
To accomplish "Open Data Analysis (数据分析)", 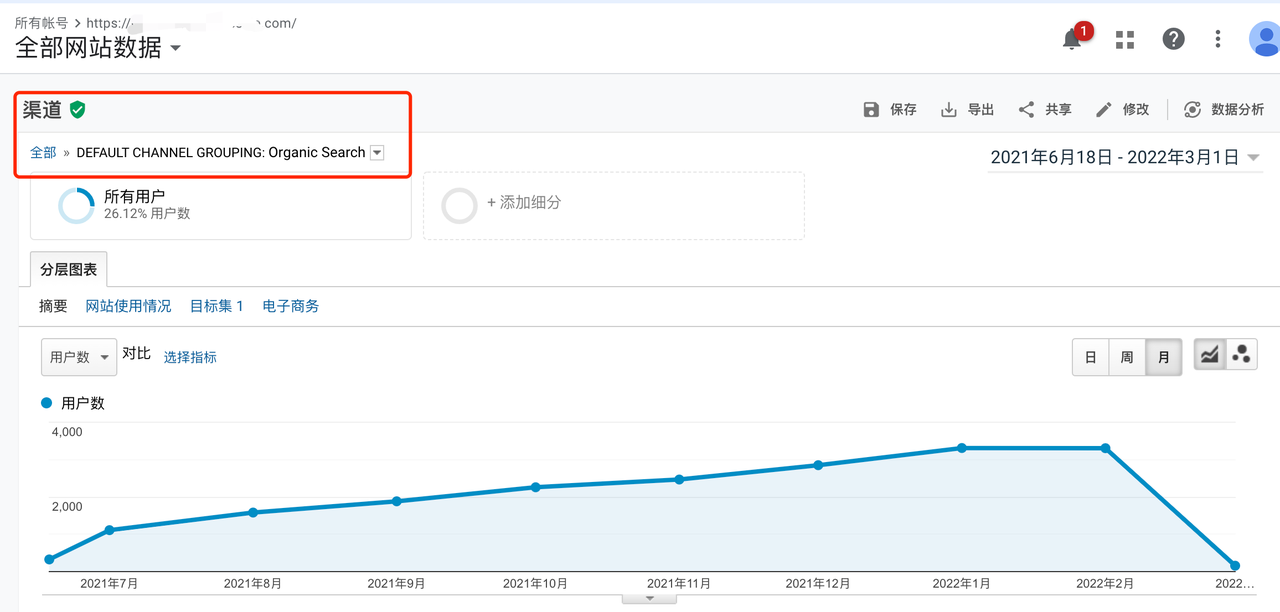I will pyautogui.click(x=1223, y=110).
